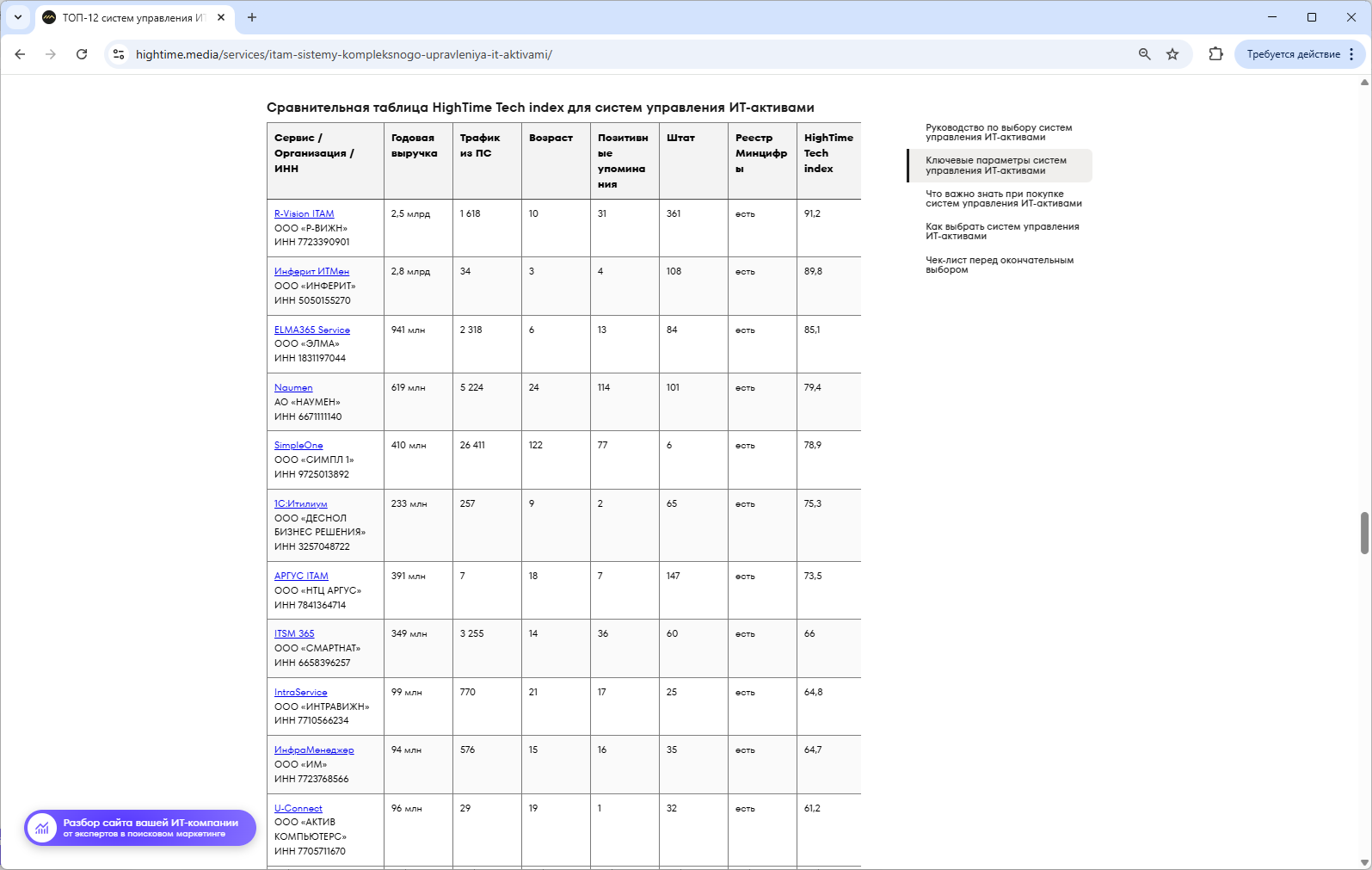The width and height of the screenshot is (1372, 870).
Task: Open a new browser tab
Action: pyautogui.click(x=252, y=17)
